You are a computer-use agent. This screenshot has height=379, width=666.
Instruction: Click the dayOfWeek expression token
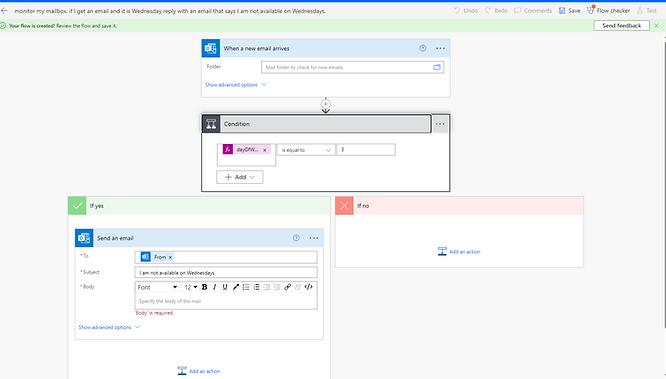pos(246,150)
